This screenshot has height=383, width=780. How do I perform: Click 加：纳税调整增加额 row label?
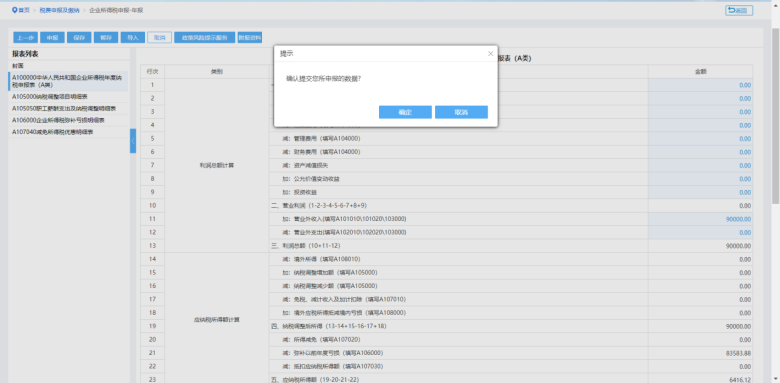pos(331,273)
